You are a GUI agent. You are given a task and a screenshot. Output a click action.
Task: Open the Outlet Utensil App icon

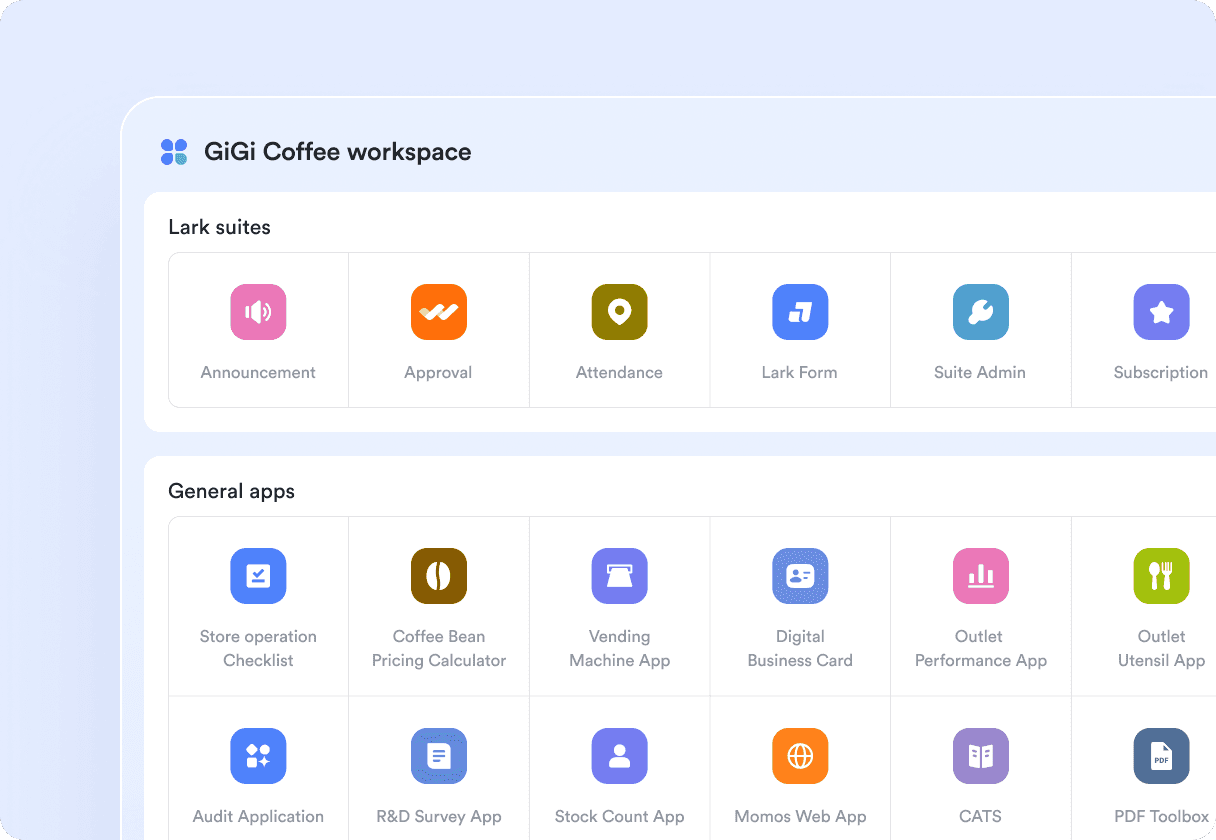1161,576
